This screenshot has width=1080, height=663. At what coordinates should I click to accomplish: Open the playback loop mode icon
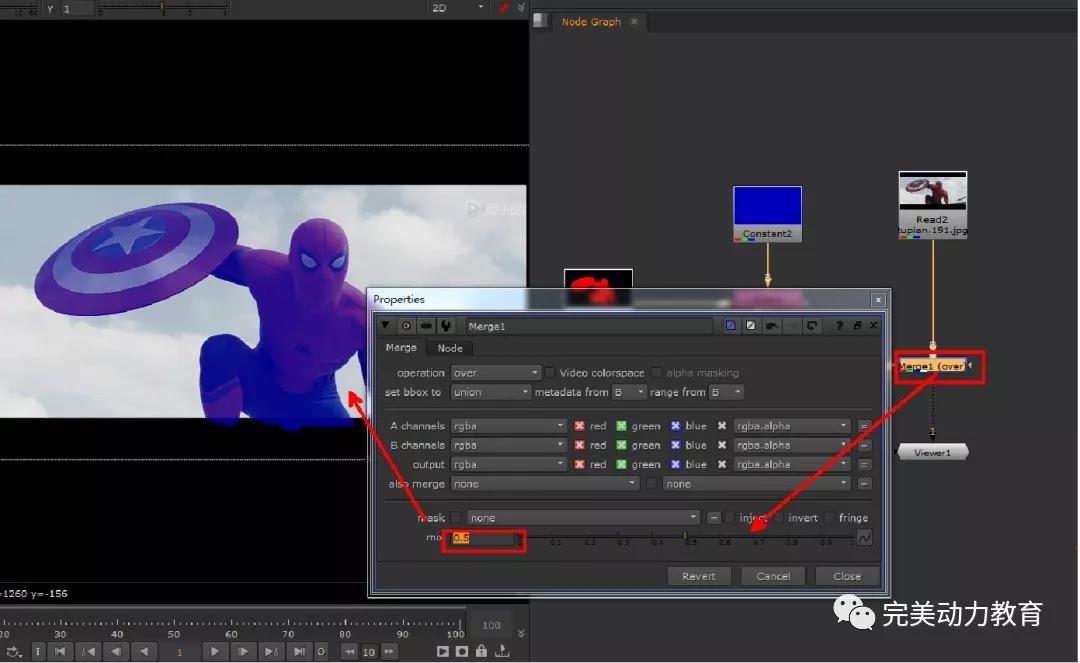click(x=13, y=651)
